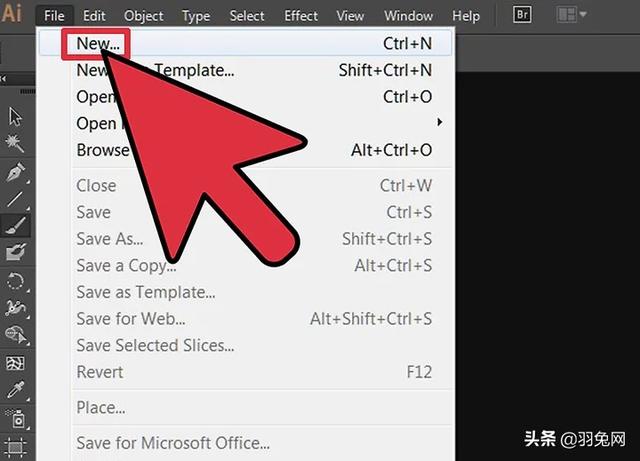Click the Close menu entry
Screen dimensions: 640x461
pyautogui.click(x=246, y=186)
